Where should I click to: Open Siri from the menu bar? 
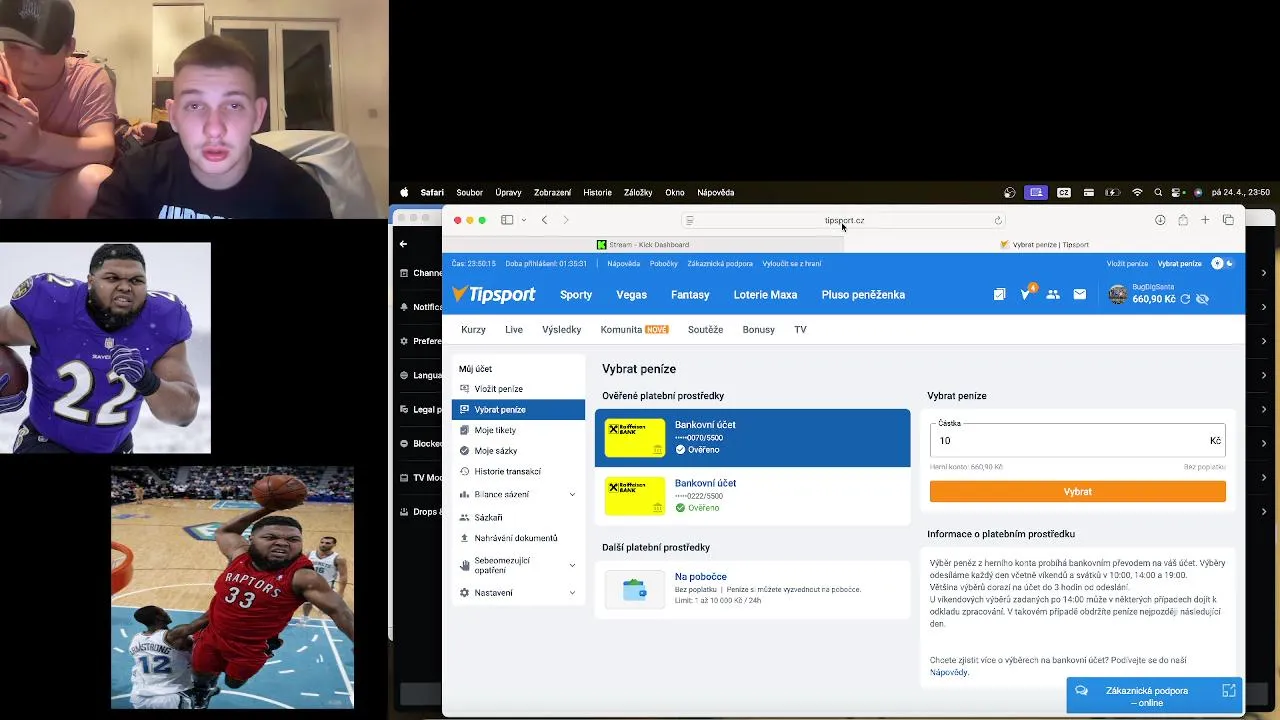1198,192
